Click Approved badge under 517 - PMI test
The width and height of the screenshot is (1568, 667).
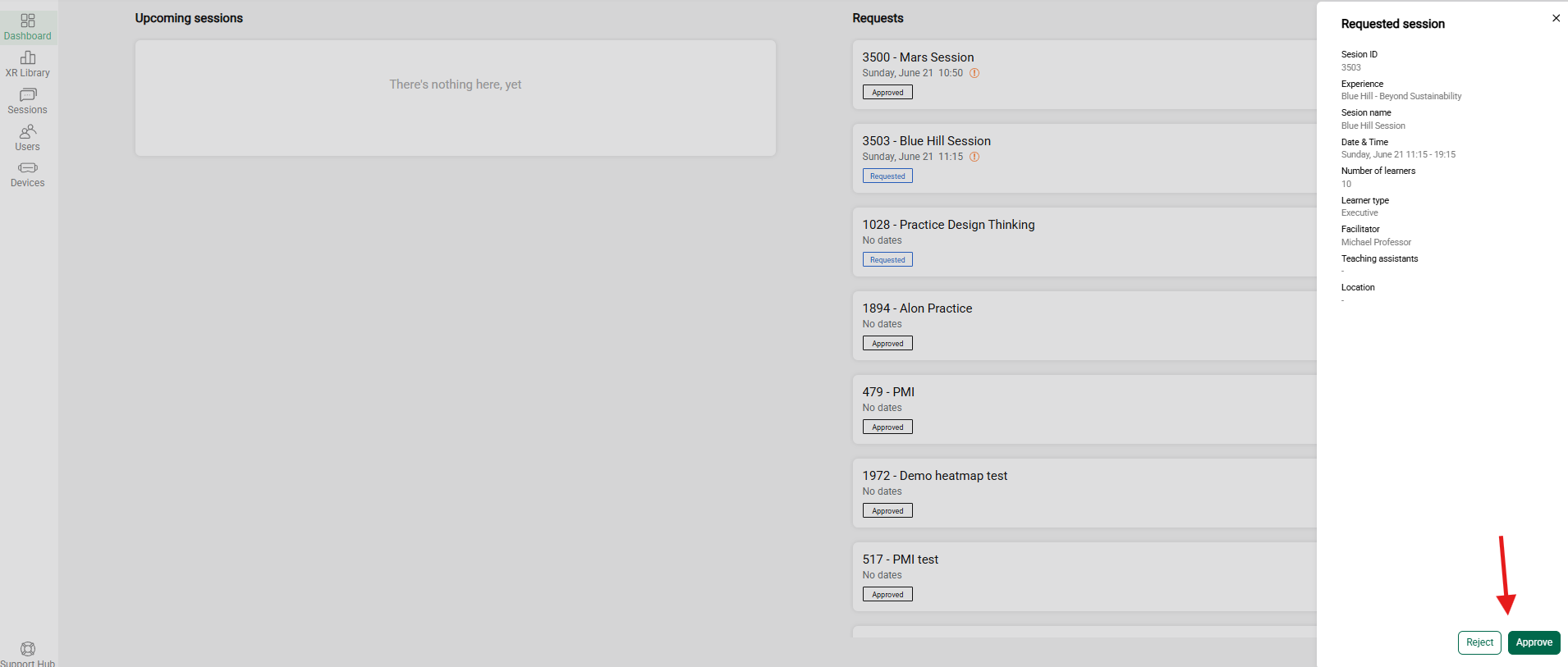(887, 595)
